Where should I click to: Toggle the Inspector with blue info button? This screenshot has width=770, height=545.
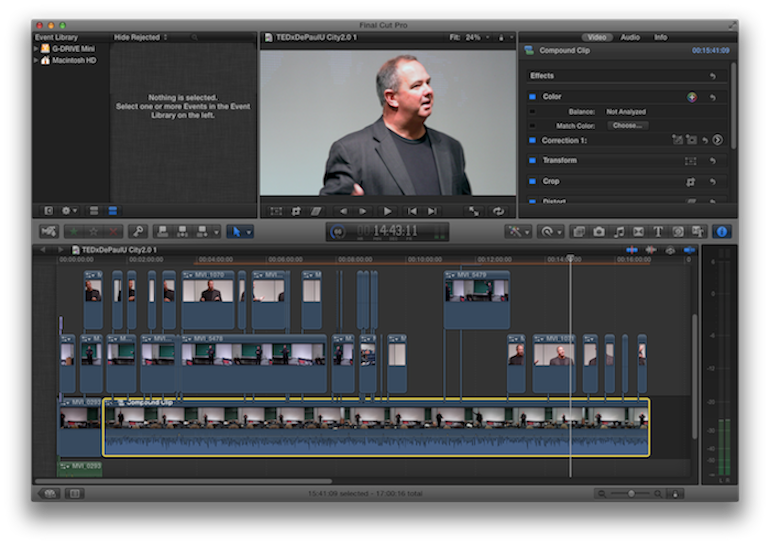point(722,231)
